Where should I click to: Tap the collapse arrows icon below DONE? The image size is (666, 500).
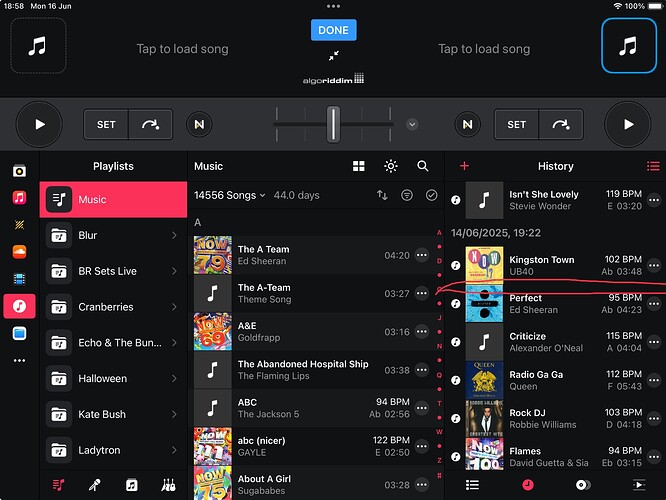[333, 56]
